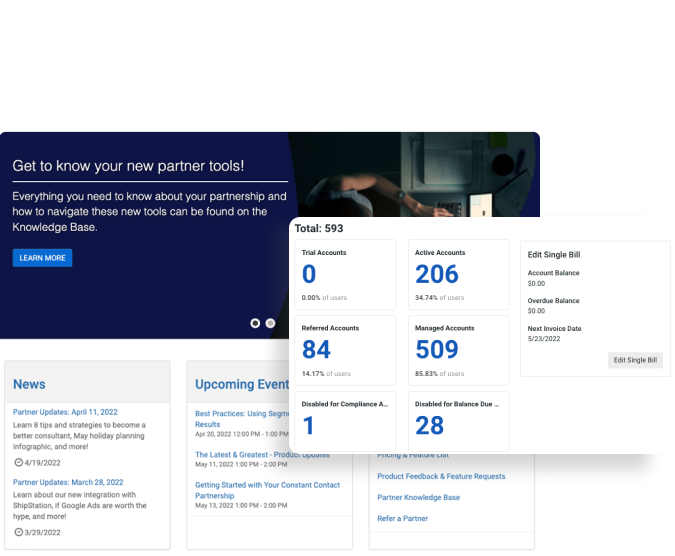Open Partner Updates: March 28, 2022 news

pos(68,482)
